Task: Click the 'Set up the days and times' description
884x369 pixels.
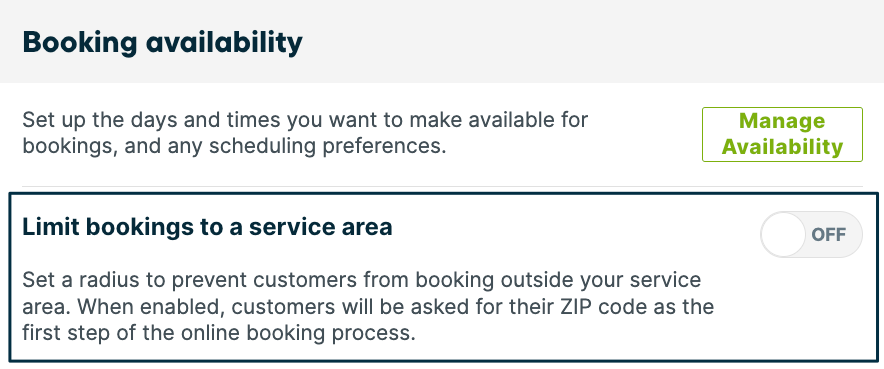Action: 305,133
